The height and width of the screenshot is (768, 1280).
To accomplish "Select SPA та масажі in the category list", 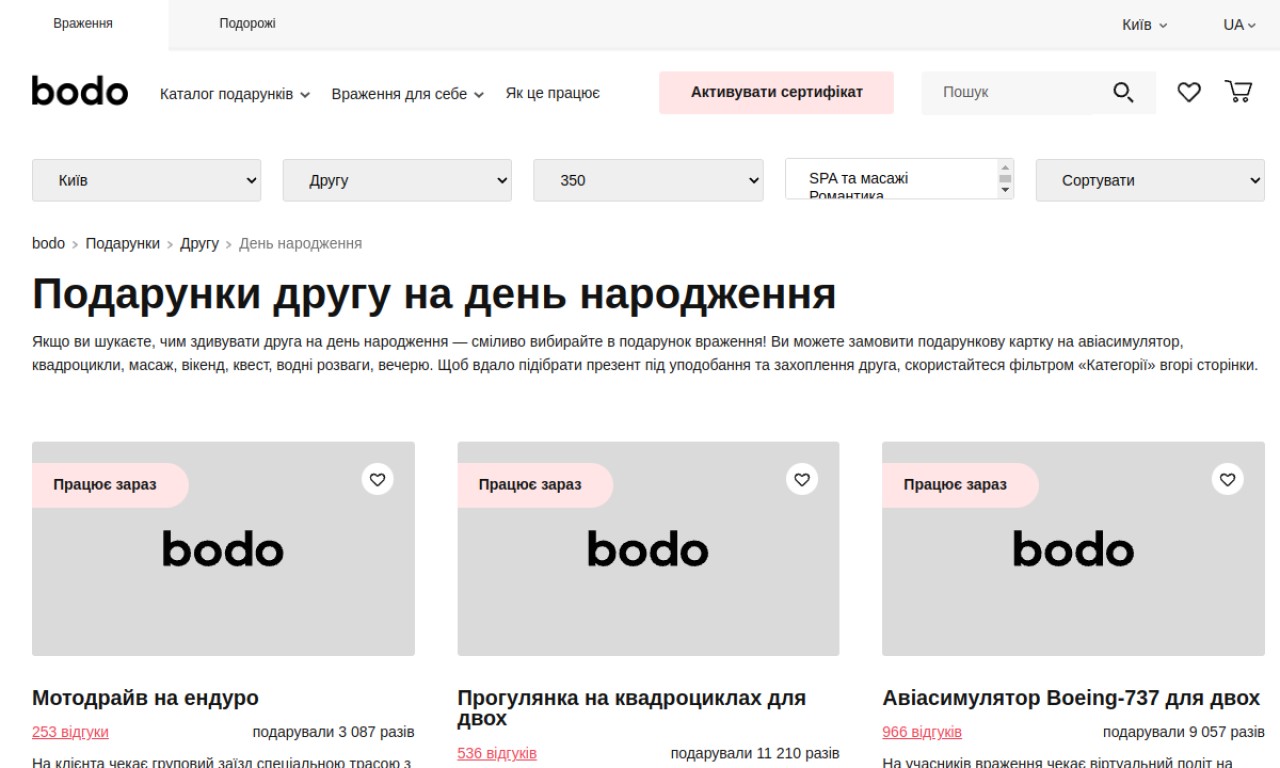I will click(858, 178).
